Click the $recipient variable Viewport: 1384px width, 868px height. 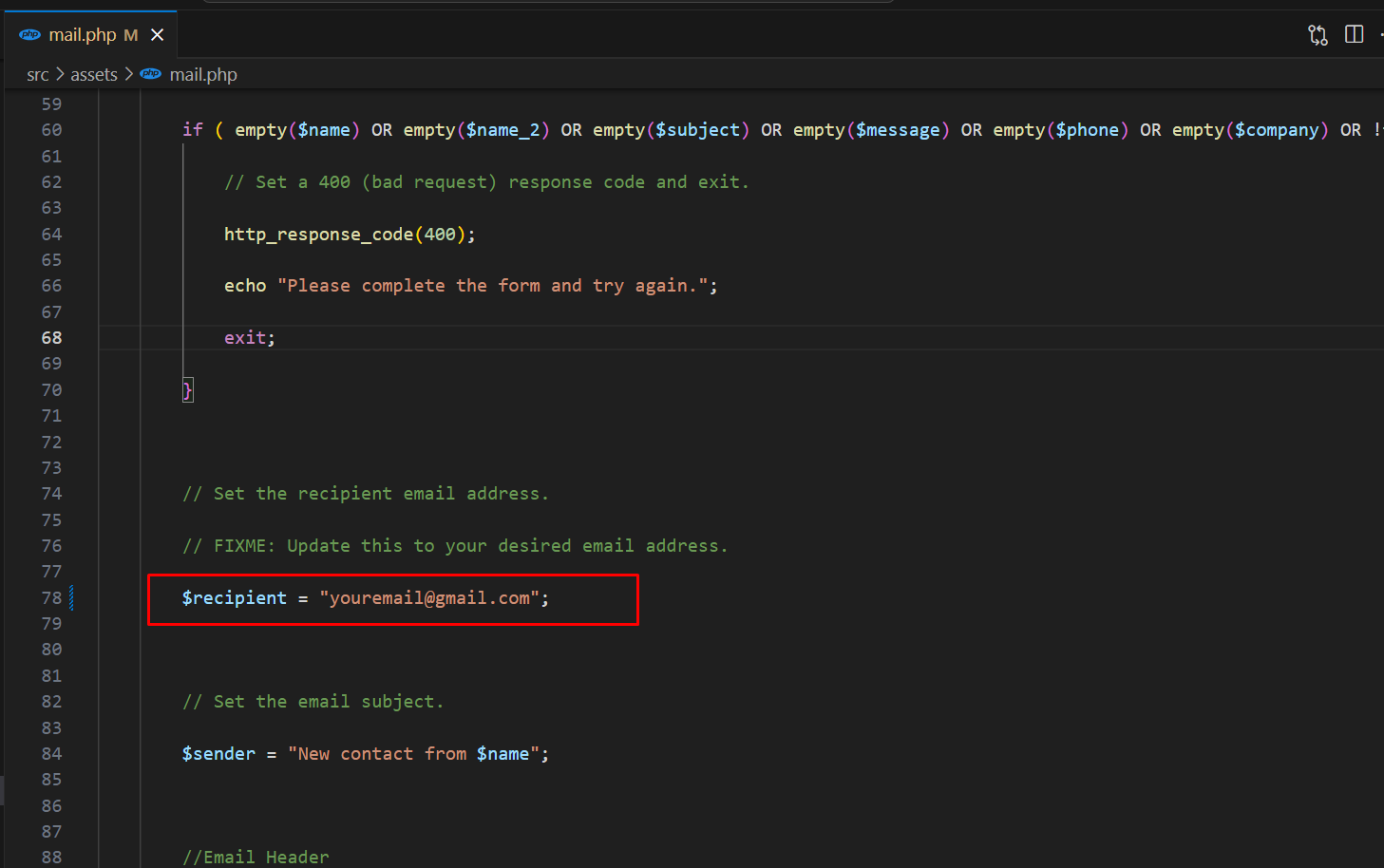(235, 598)
